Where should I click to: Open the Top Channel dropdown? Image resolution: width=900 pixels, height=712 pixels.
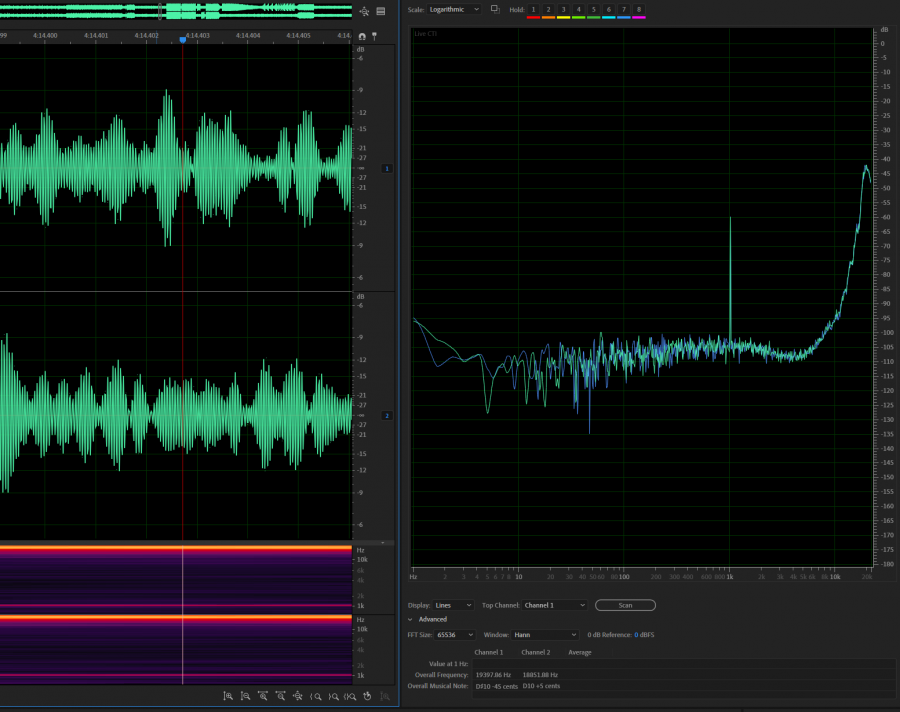coord(554,605)
